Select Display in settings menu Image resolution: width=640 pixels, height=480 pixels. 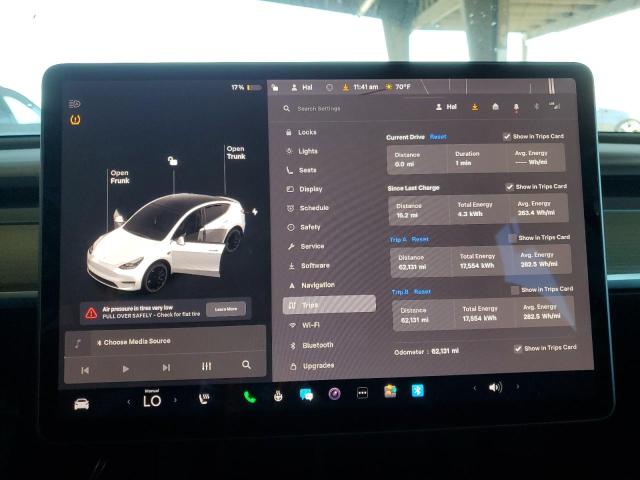point(310,189)
